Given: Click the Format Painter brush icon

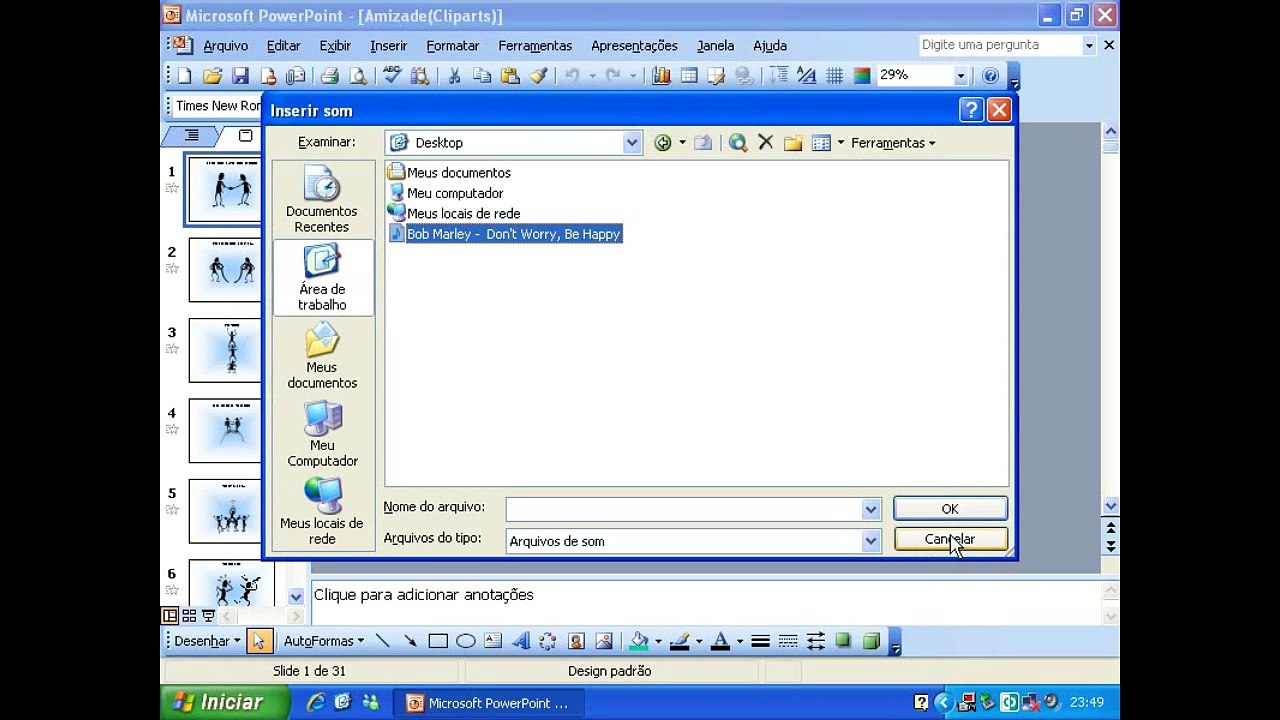Looking at the screenshot, I should [538, 76].
